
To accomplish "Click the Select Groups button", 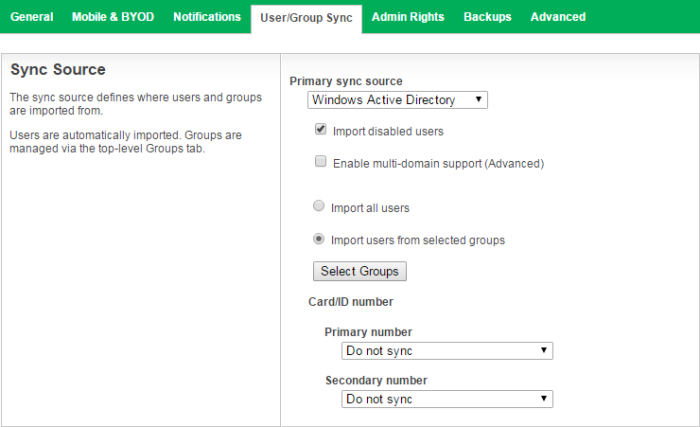I will click(x=360, y=271).
